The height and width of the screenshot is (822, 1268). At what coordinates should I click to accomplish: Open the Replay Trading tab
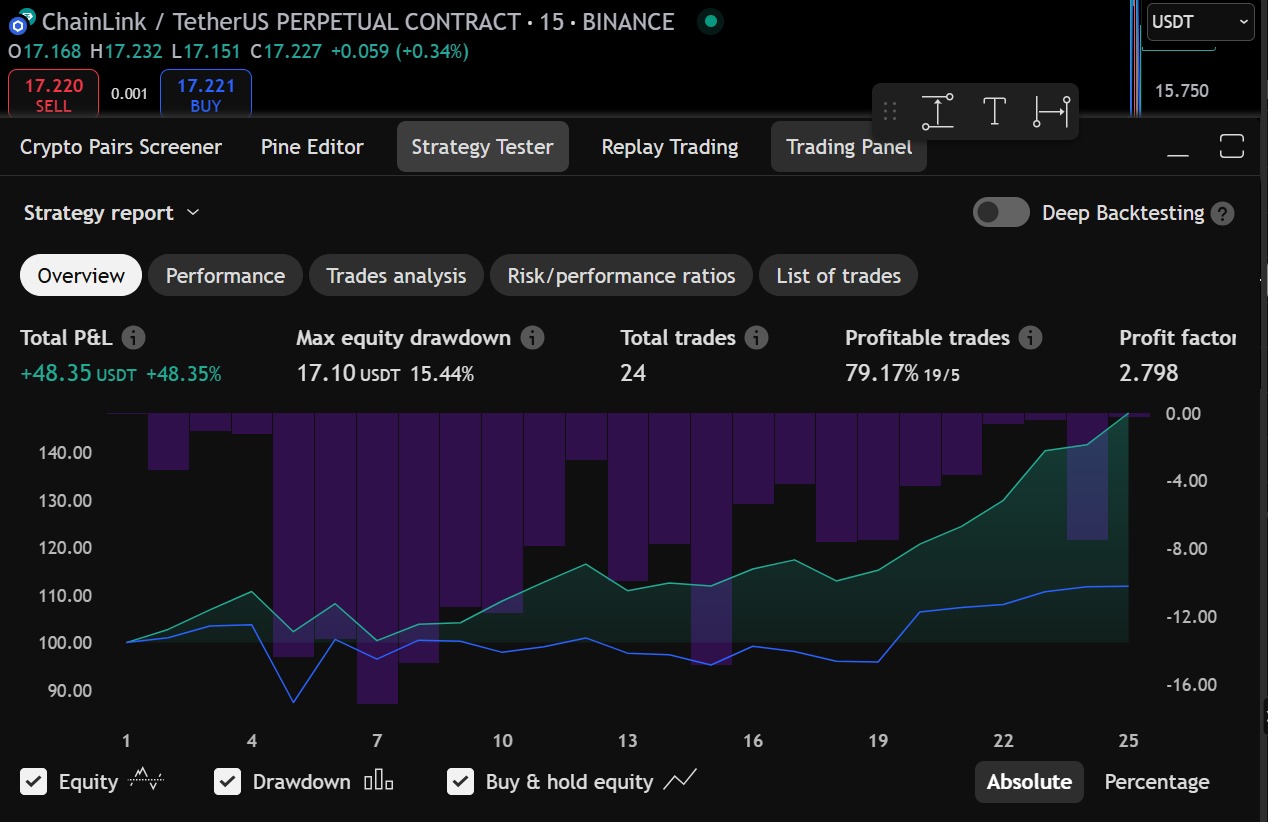[670, 147]
